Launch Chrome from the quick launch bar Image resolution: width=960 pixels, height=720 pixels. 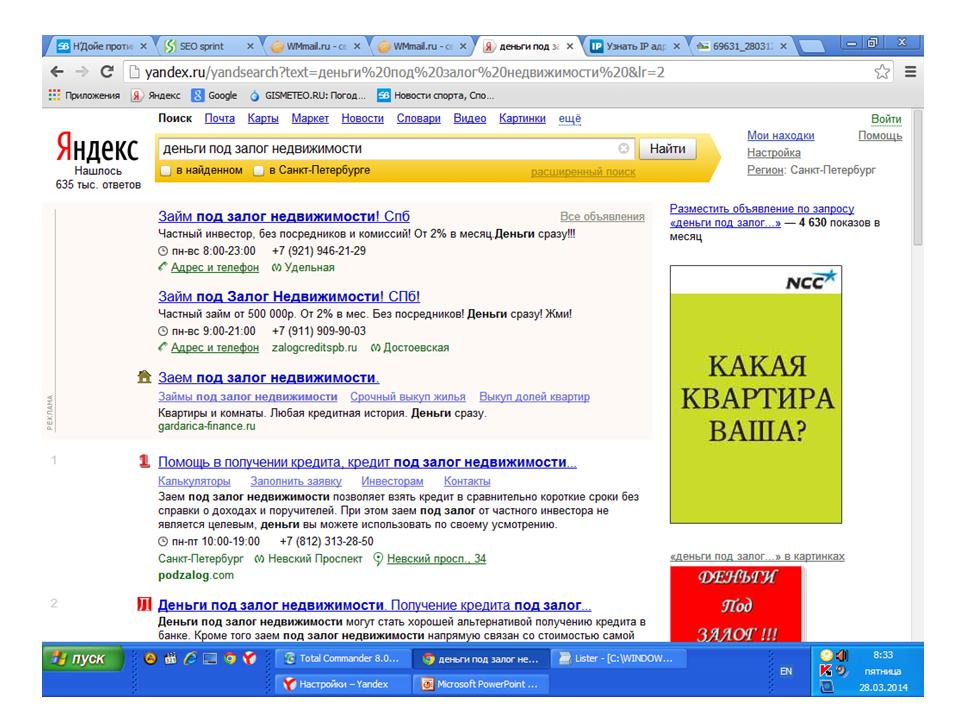point(230,659)
